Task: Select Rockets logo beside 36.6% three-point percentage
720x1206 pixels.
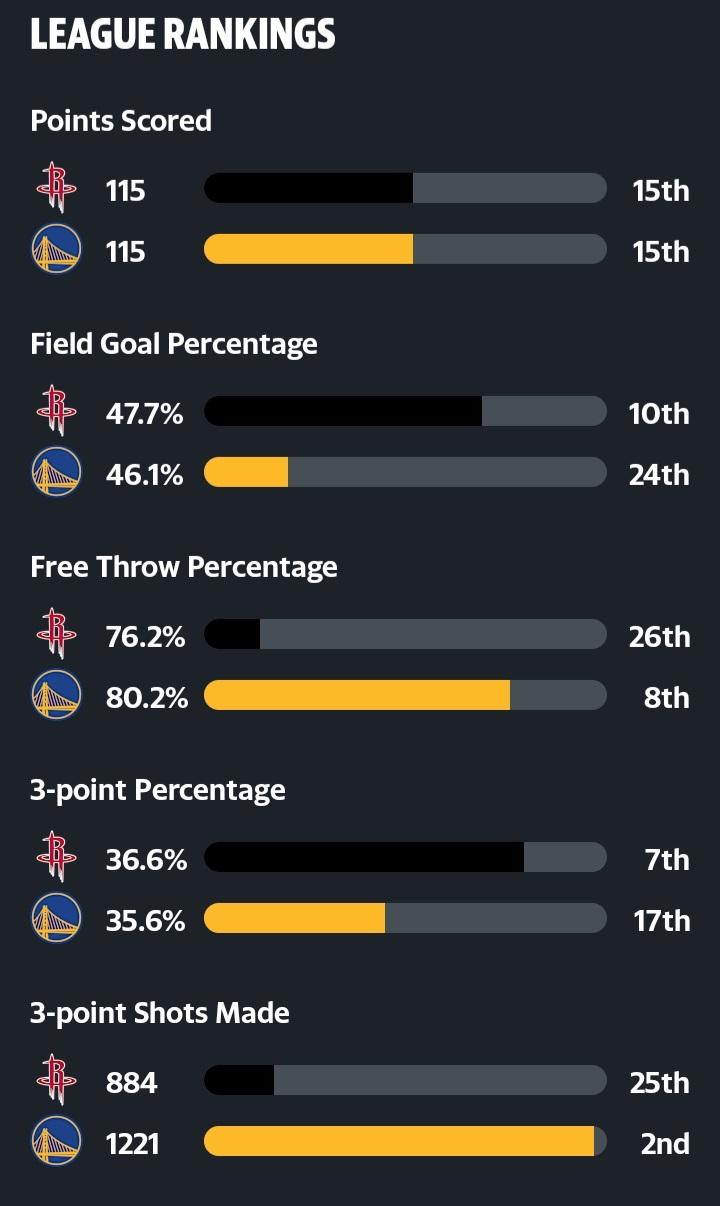Action: pyautogui.click(x=56, y=857)
